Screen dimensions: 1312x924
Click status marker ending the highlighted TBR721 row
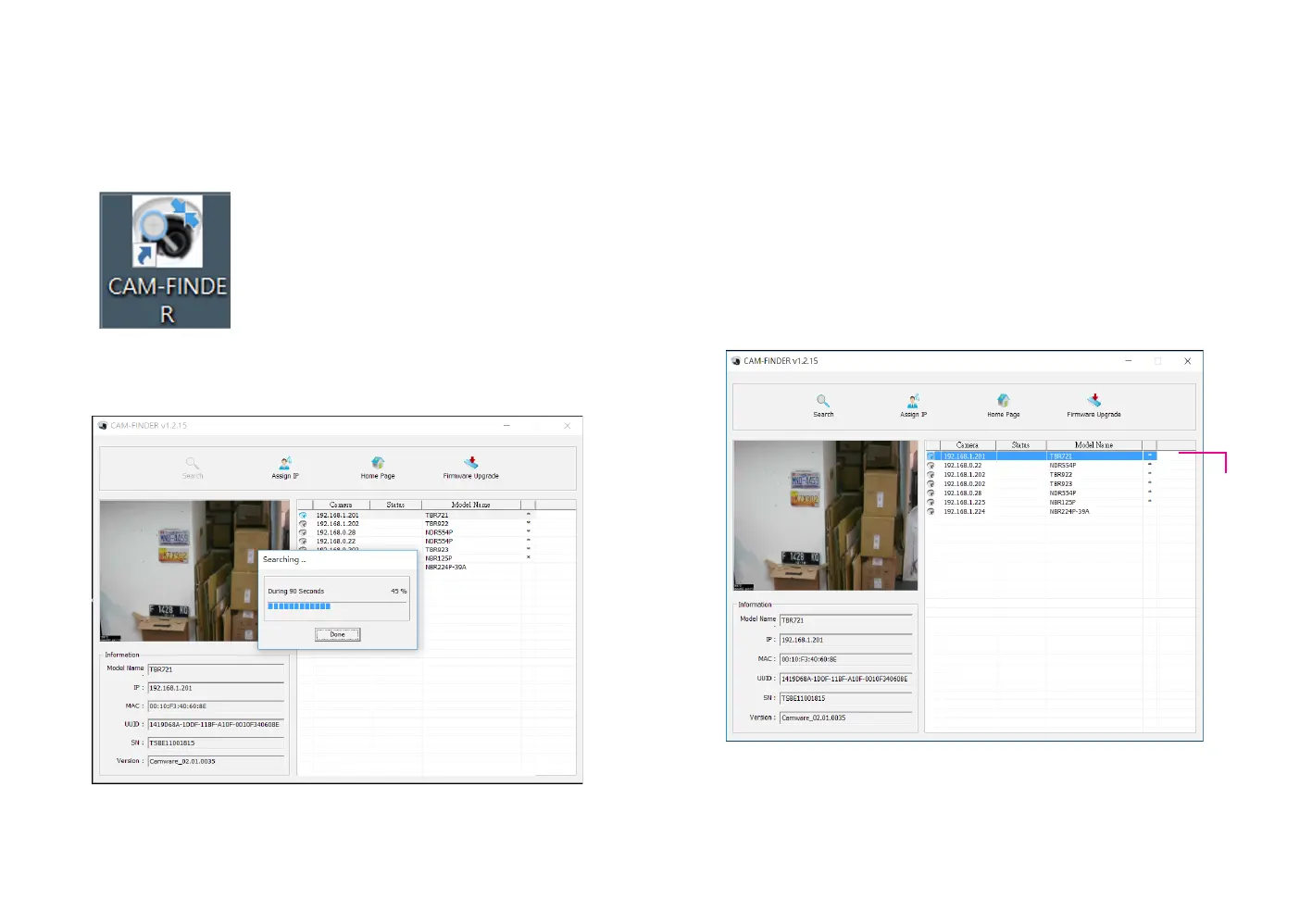[1150, 456]
